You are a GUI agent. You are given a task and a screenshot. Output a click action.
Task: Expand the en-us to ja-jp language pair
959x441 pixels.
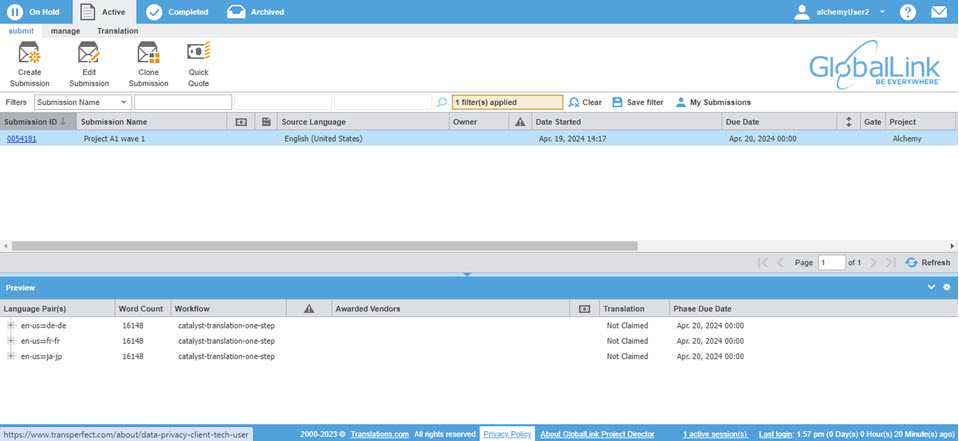[x=11, y=356]
